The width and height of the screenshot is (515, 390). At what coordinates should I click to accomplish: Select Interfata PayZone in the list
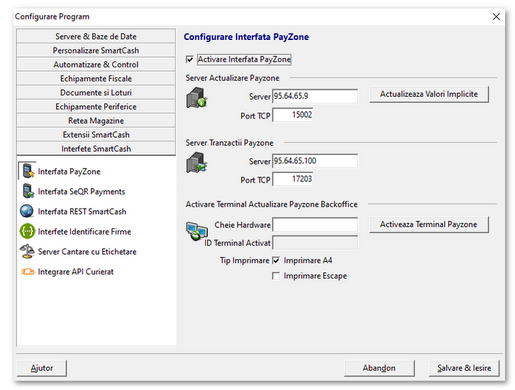69,171
